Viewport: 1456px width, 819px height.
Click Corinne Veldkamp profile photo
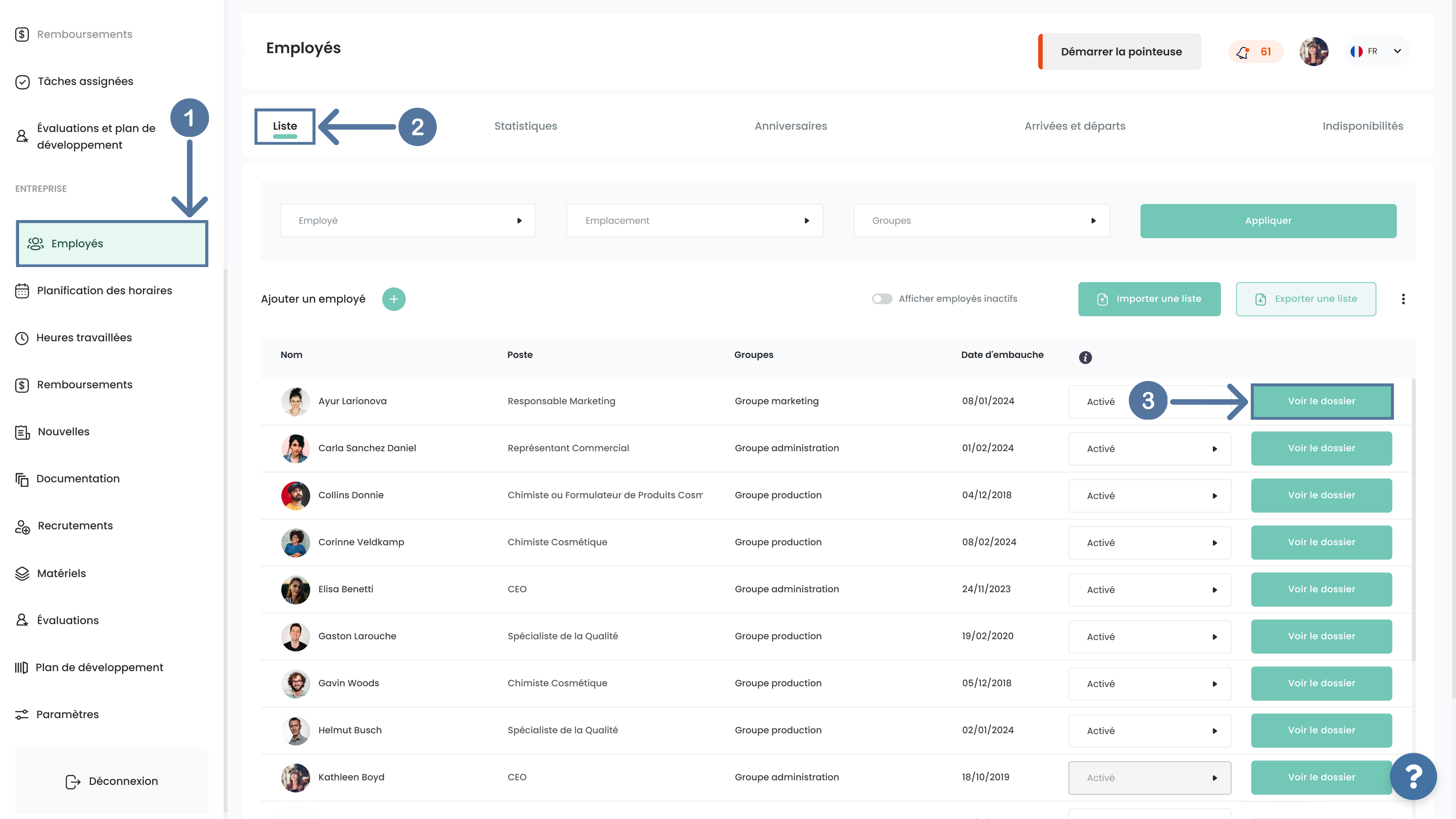click(296, 543)
